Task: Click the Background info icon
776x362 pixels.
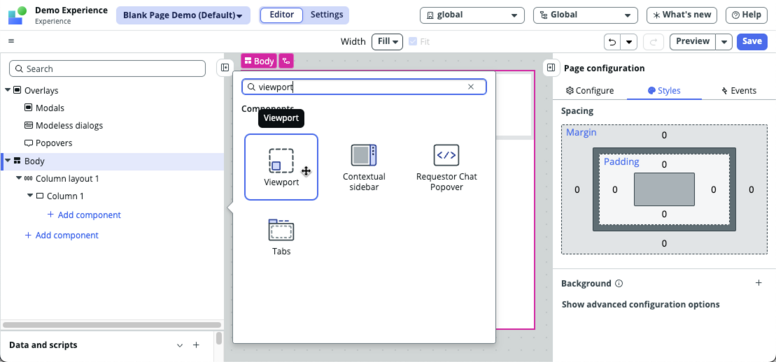Action: pos(619,284)
